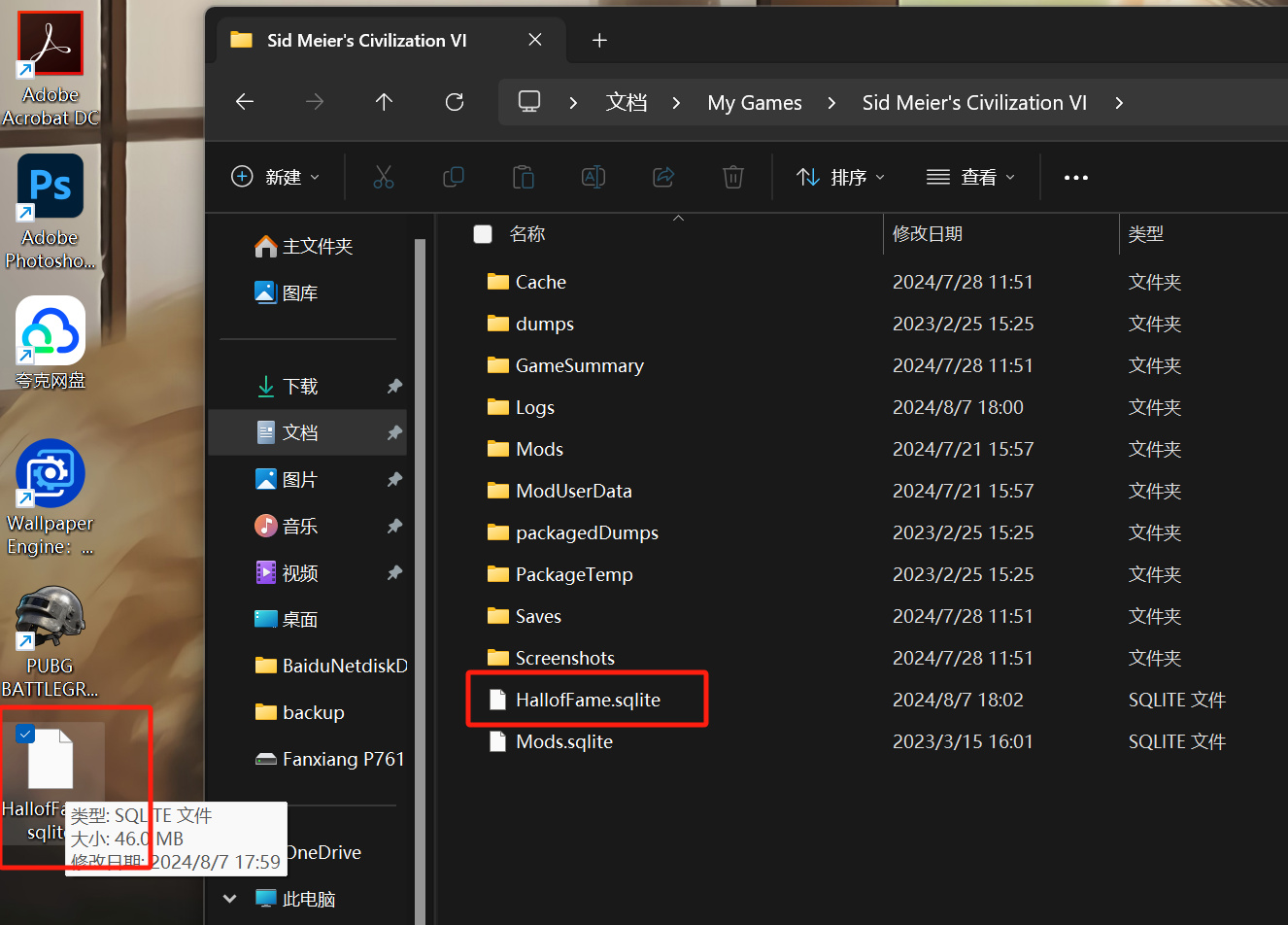
Task: Unpin 下载 via its pin icon
Action: point(394,387)
